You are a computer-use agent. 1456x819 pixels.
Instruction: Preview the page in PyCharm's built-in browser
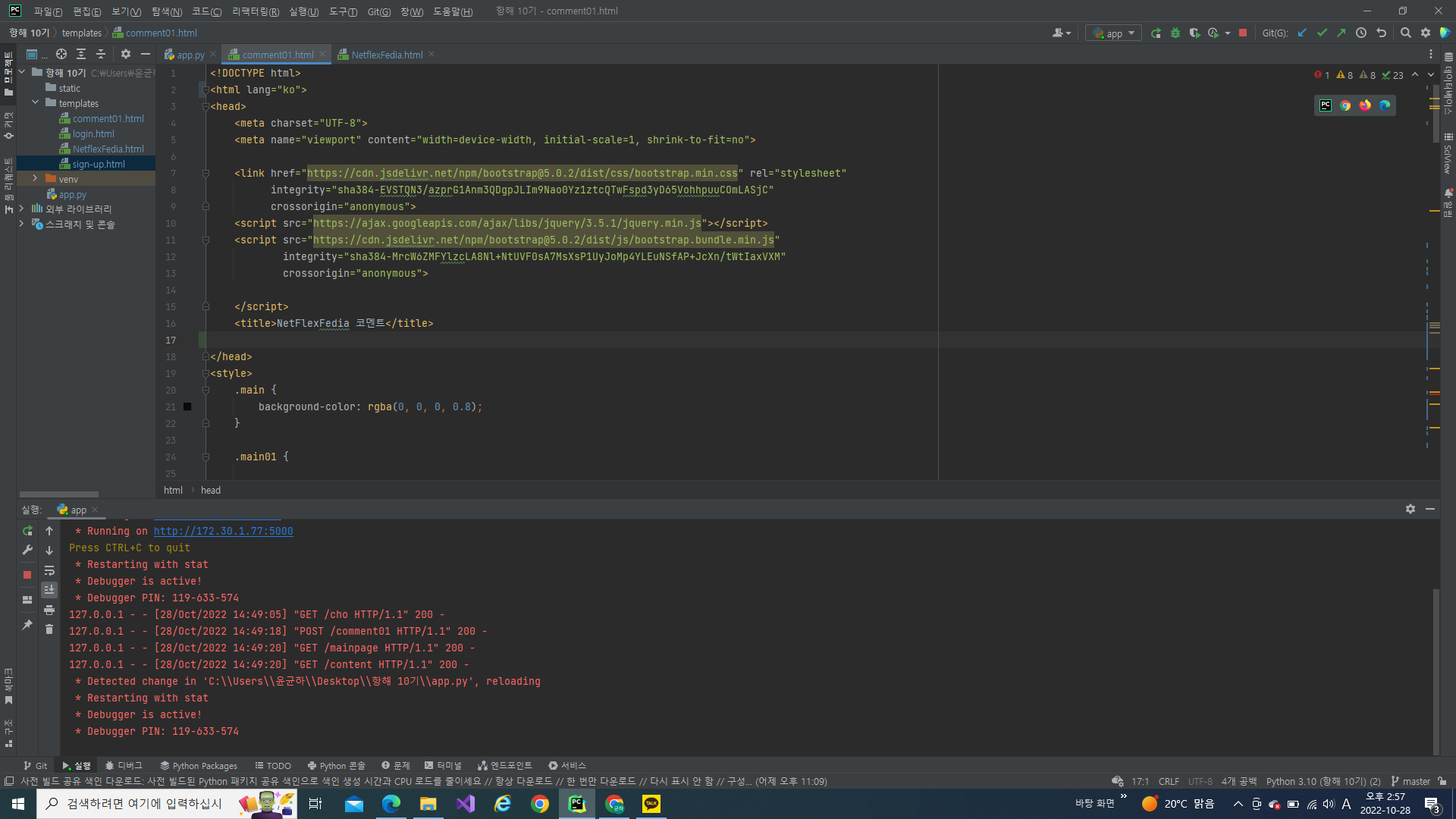1326,105
